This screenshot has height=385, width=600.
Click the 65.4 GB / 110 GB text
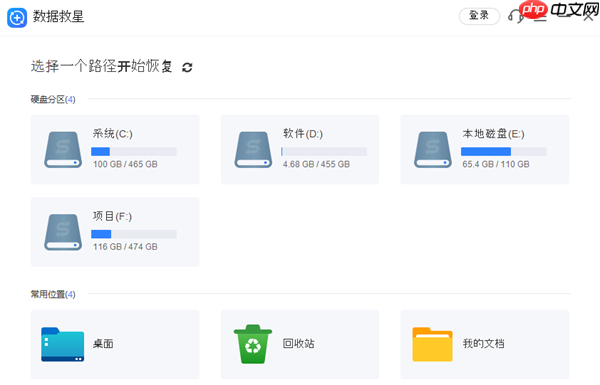coord(496,164)
